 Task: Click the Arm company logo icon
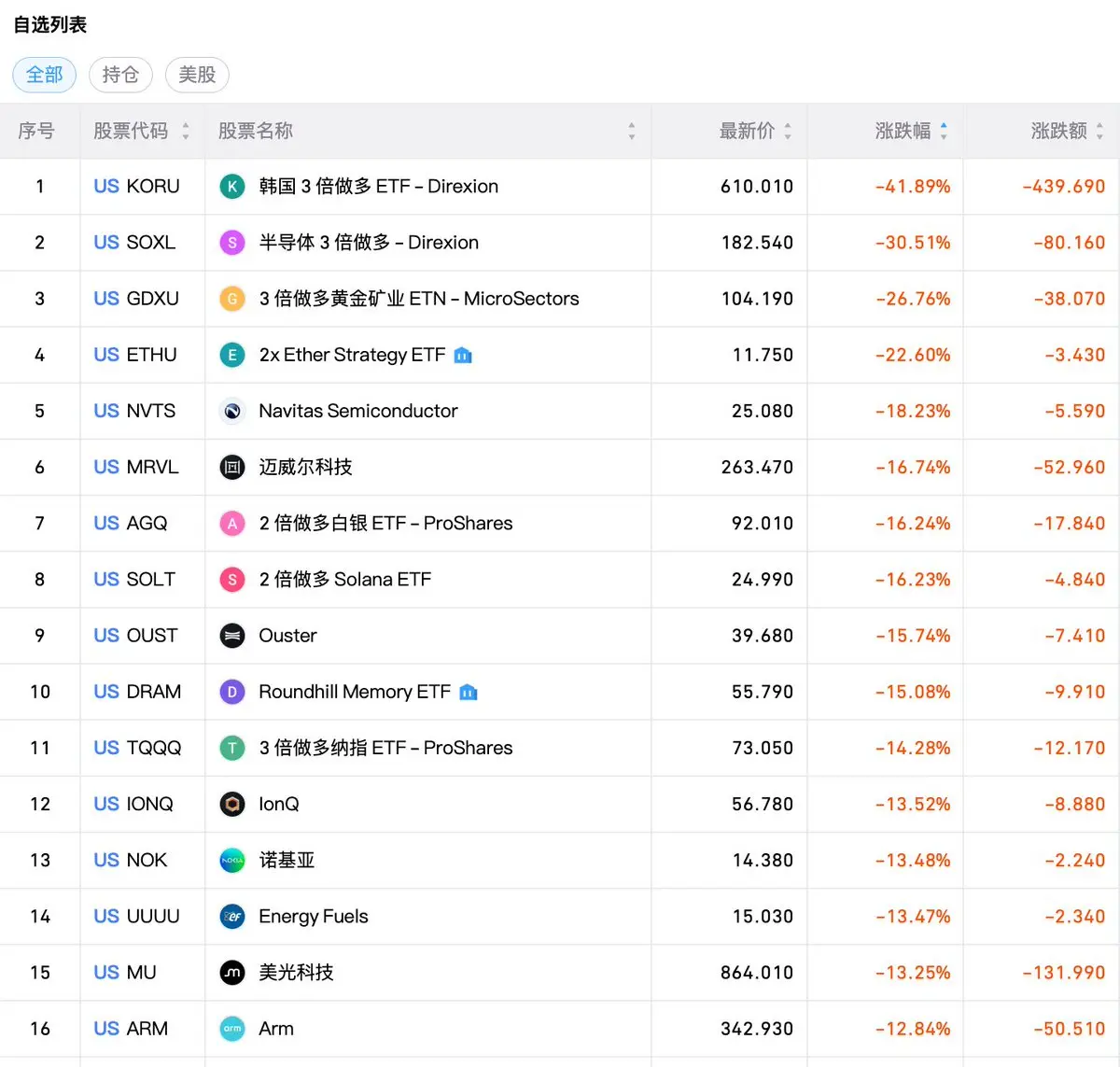(x=232, y=1029)
